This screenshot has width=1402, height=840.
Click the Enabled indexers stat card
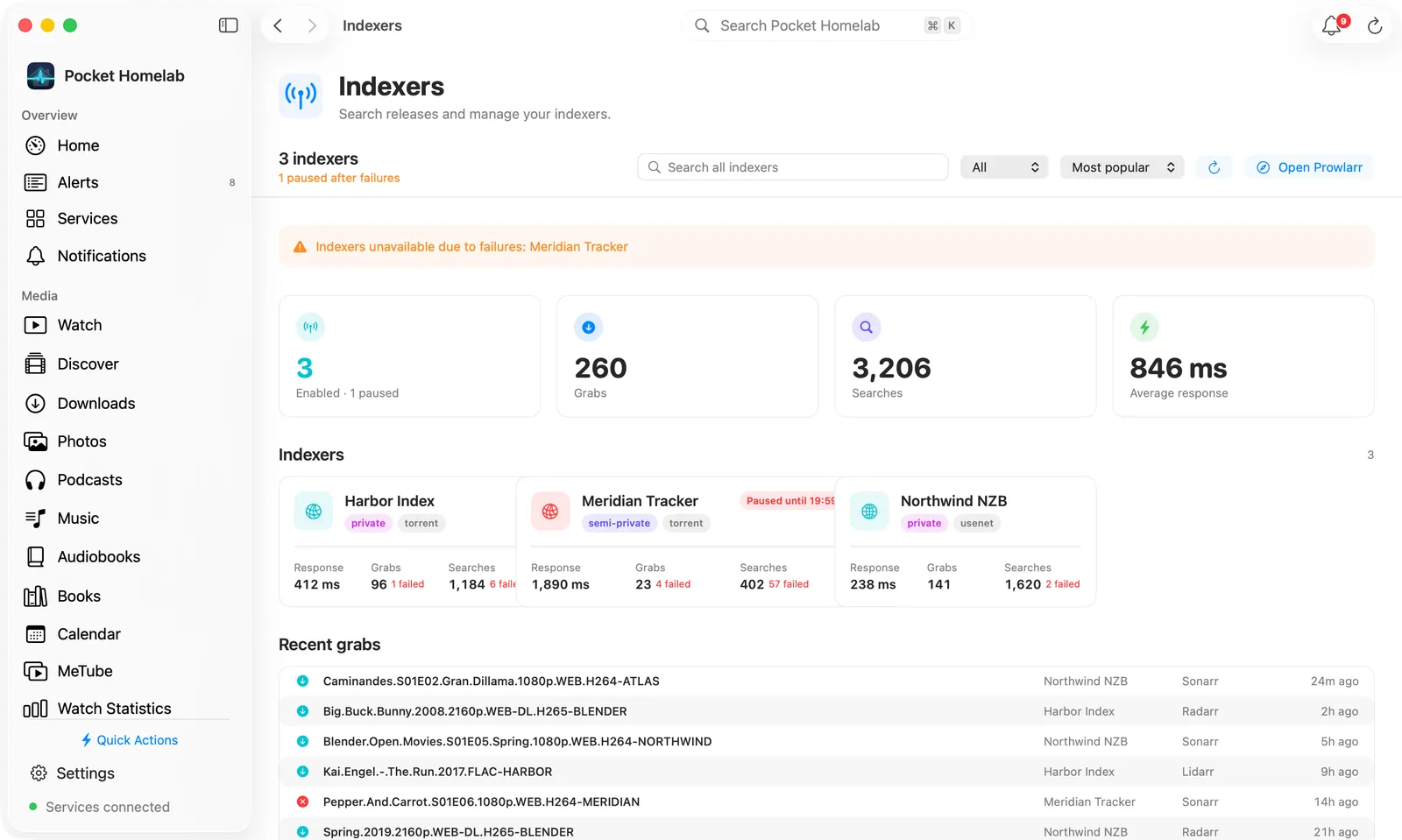coord(409,356)
